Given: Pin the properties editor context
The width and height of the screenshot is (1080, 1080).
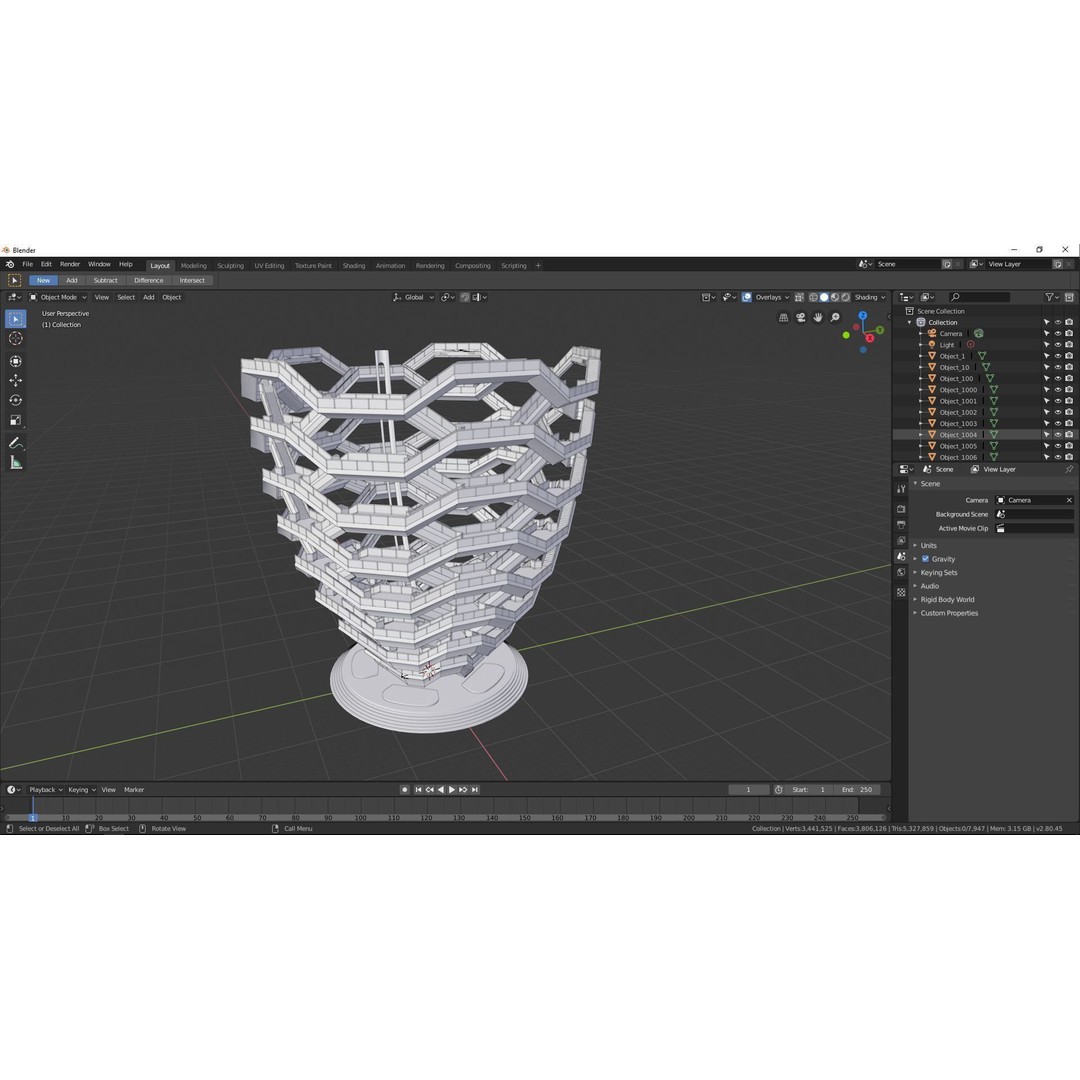Looking at the screenshot, I should 1069,469.
